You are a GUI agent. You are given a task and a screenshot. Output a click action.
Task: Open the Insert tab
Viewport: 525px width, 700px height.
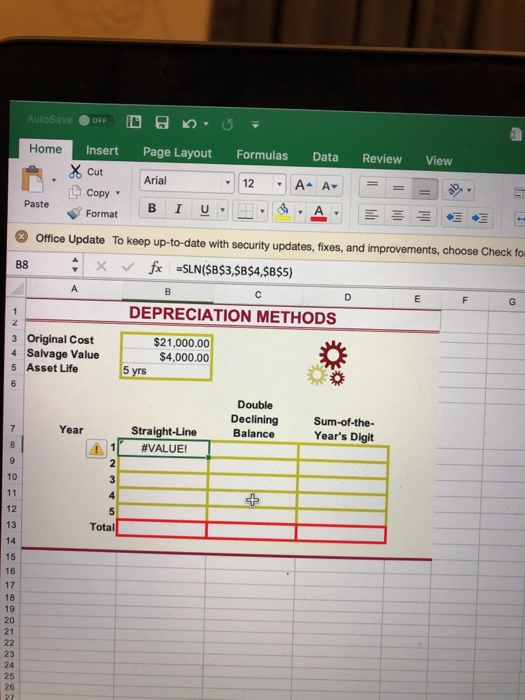pyautogui.click(x=102, y=151)
